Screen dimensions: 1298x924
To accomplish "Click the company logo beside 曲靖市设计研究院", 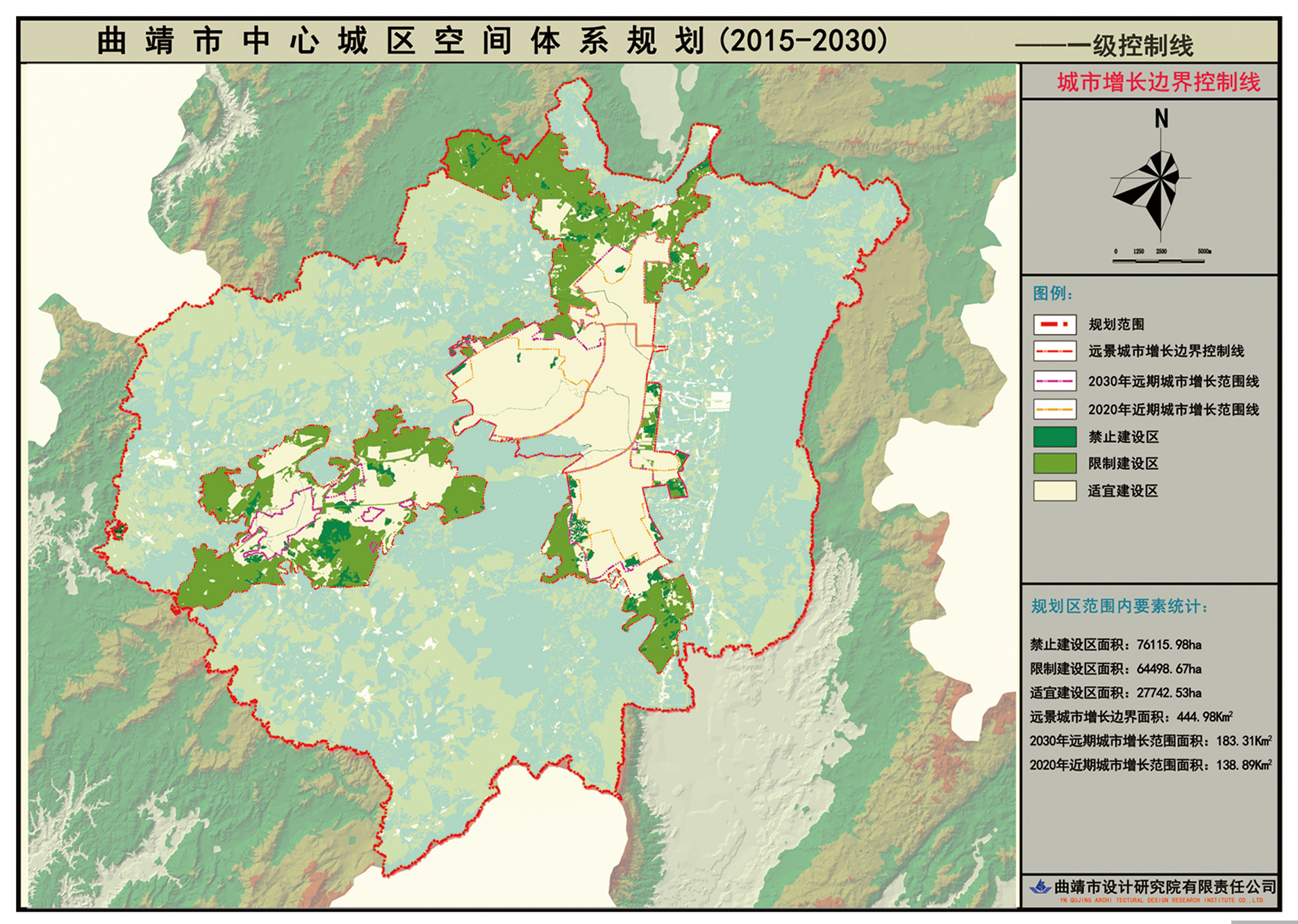I will (1040, 887).
